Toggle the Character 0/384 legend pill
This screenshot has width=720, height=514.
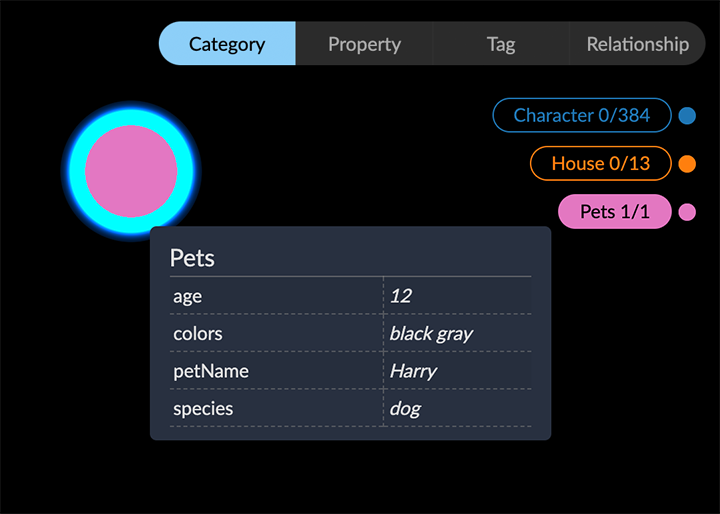coord(581,115)
